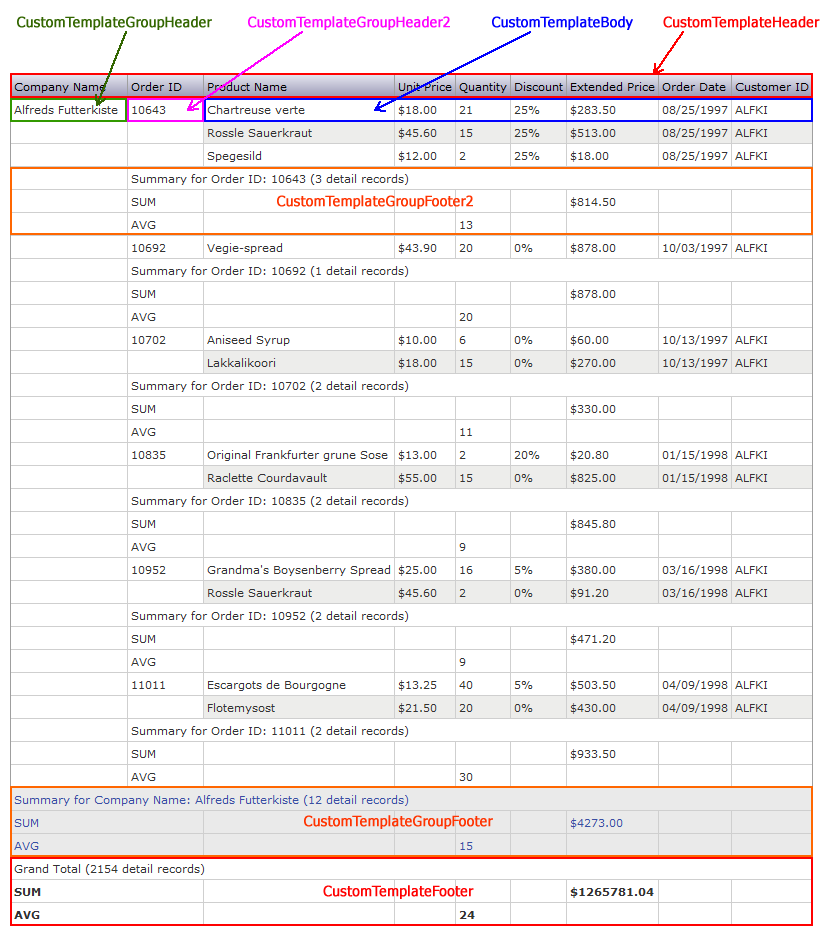Screen dimensions: 828x936
Task: Click the Company Name column header
Action: click(x=59, y=87)
